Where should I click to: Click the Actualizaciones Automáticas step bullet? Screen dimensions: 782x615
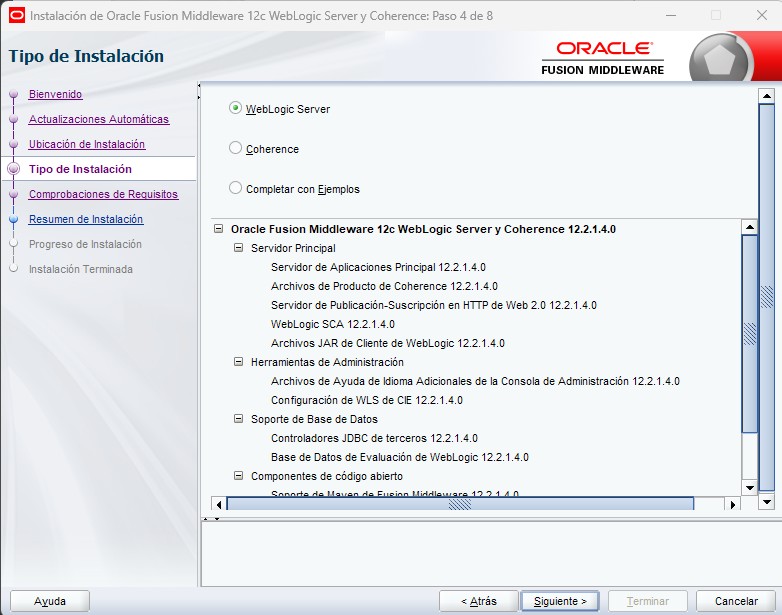coord(14,119)
